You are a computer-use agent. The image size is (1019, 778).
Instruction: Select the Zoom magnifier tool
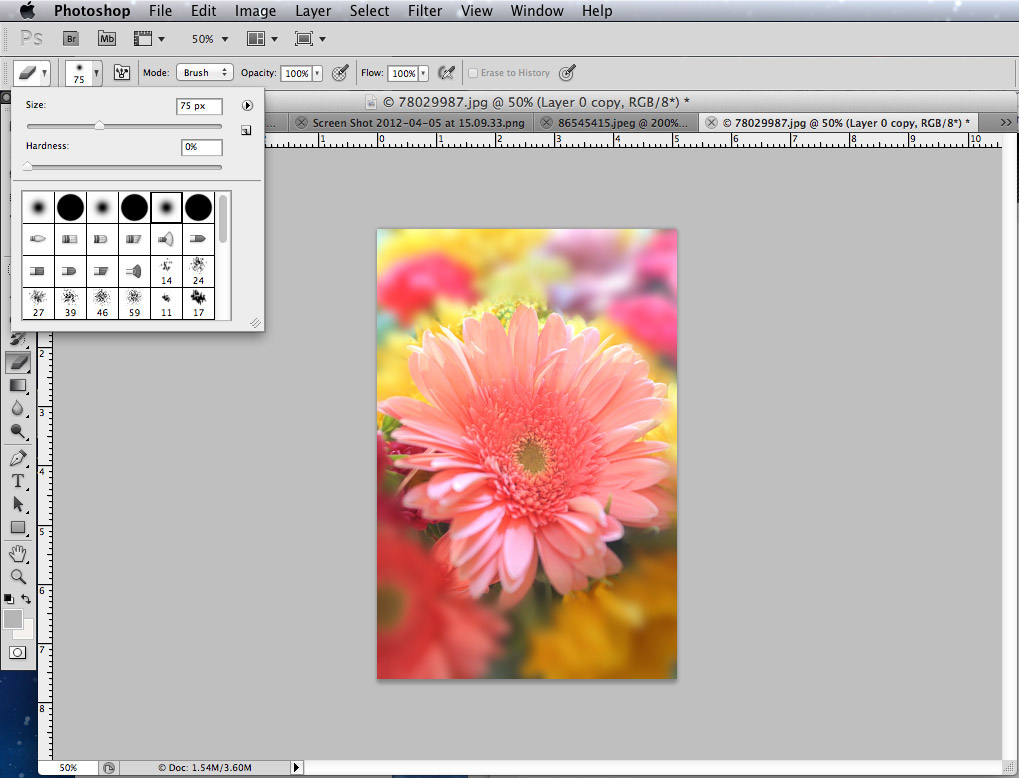(x=18, y=577)
